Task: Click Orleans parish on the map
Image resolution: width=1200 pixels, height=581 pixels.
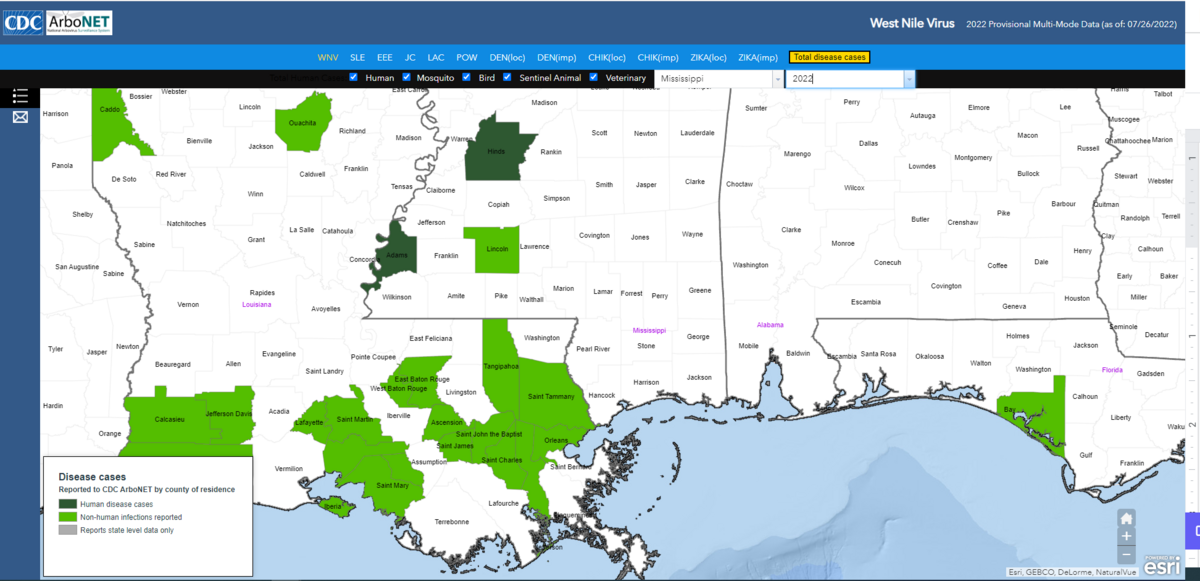Action: point(555,440)
